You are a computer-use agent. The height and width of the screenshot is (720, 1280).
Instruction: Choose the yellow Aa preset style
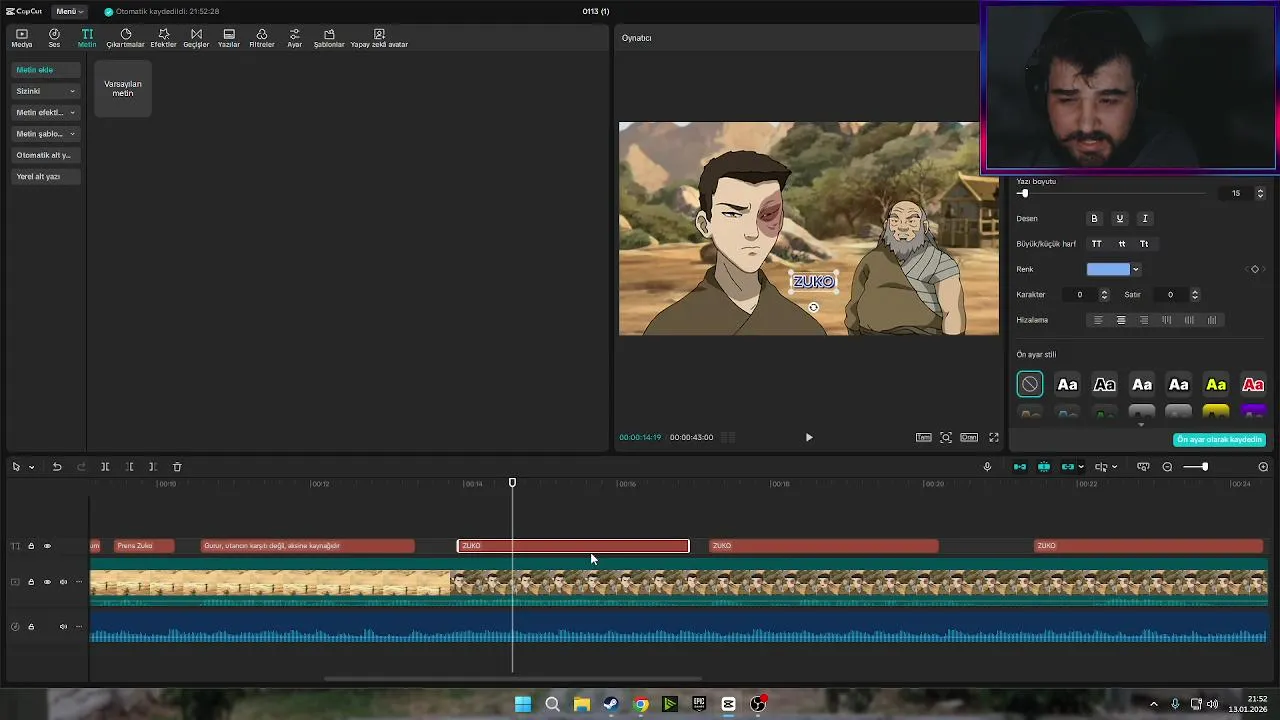pos(1216,385)
